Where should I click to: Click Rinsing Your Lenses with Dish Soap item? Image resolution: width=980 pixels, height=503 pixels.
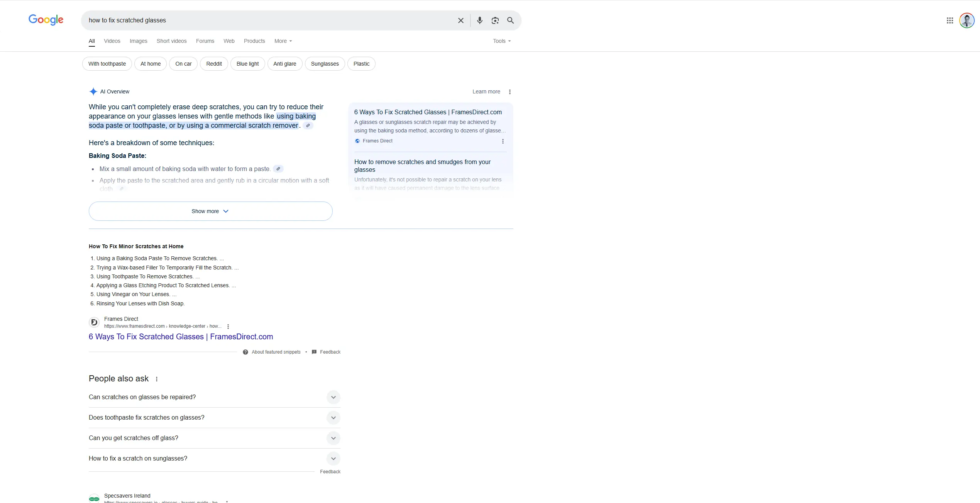(x=141, y=303)
